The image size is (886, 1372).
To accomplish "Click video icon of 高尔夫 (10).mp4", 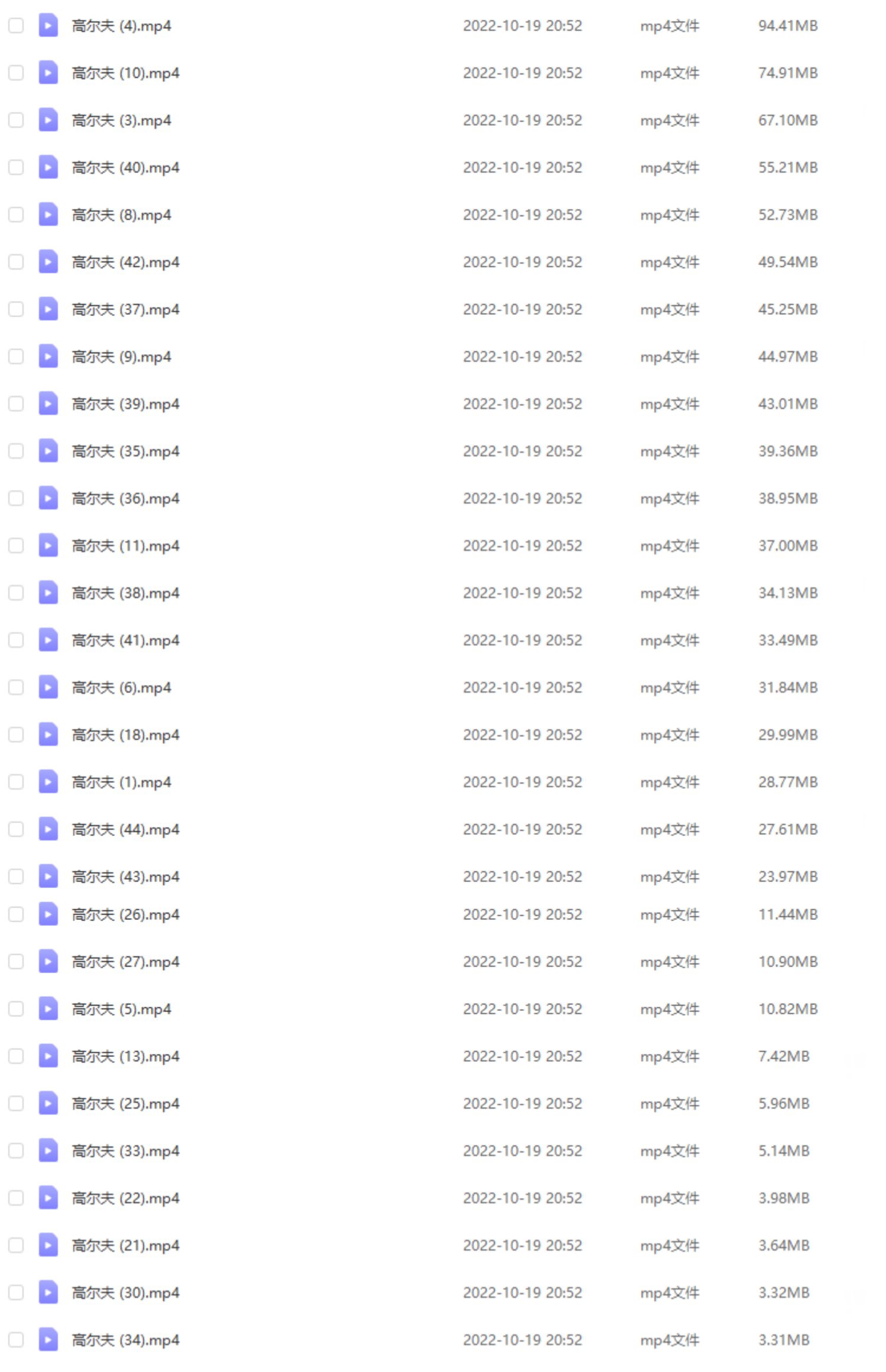I will 48,73.
